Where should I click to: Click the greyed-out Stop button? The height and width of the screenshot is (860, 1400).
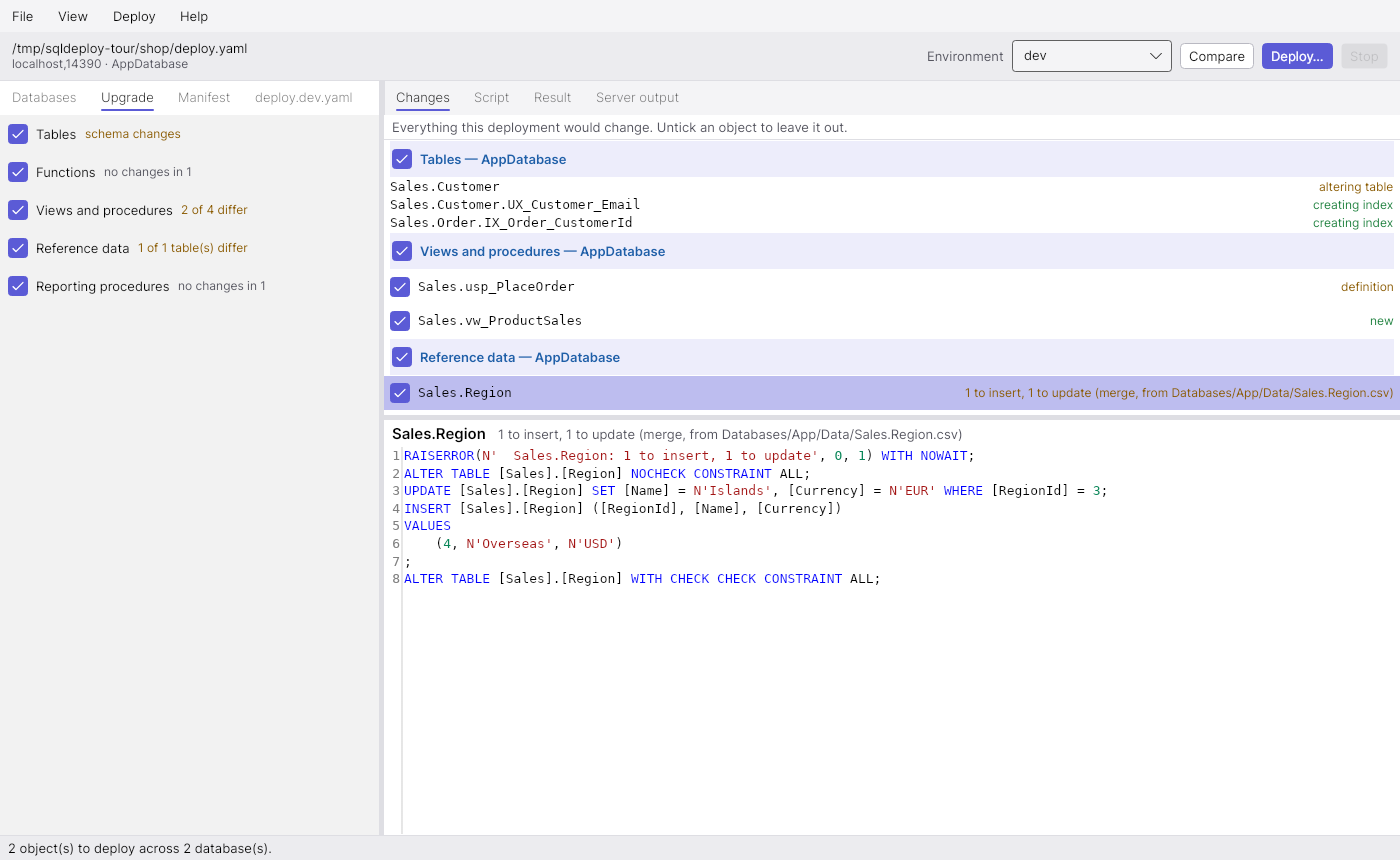tap(1364, 56)
